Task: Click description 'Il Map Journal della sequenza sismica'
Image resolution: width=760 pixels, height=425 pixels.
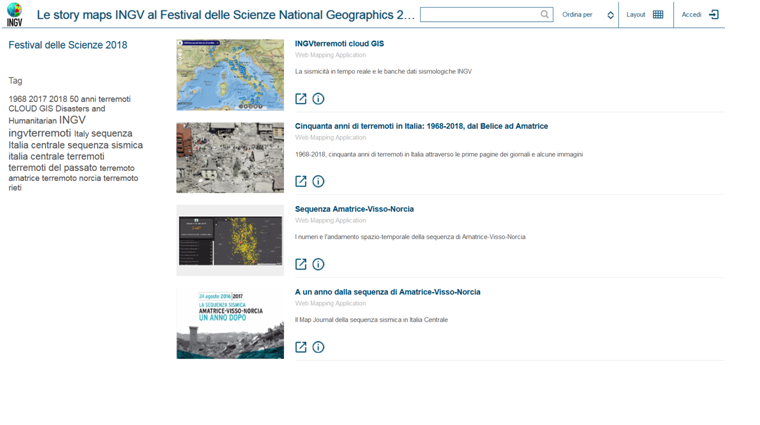Action: [371, 320]
